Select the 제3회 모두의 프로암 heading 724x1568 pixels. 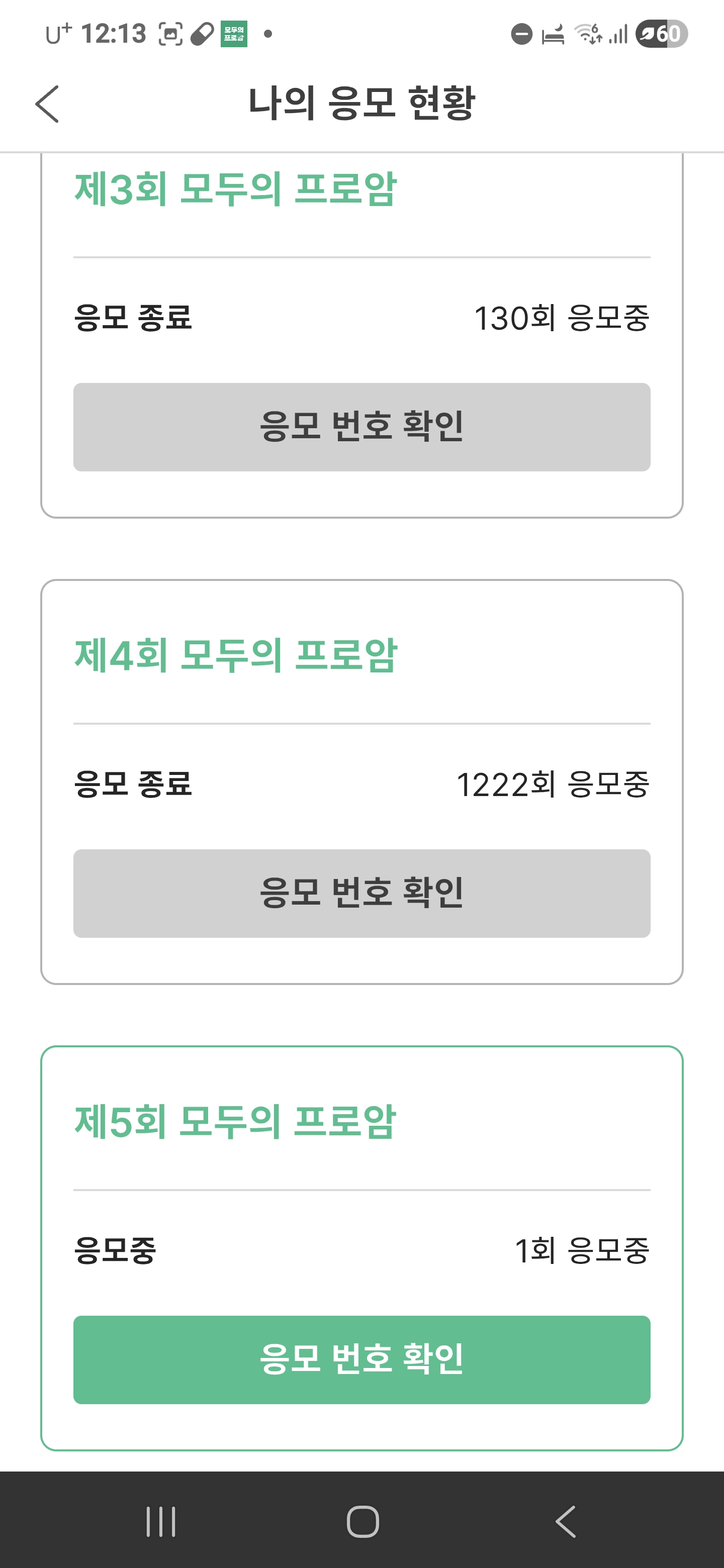tap(235, 189)
